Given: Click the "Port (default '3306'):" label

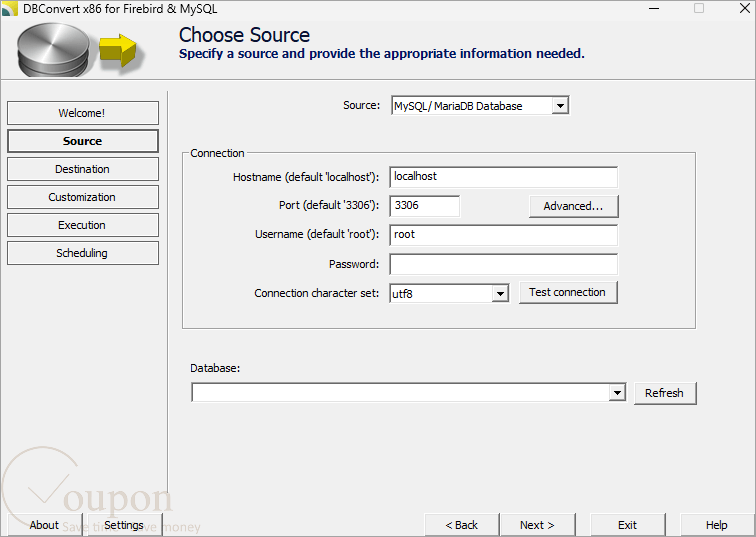Looking at the screenshot, I should pyautogui.click(x=329, y=205).
